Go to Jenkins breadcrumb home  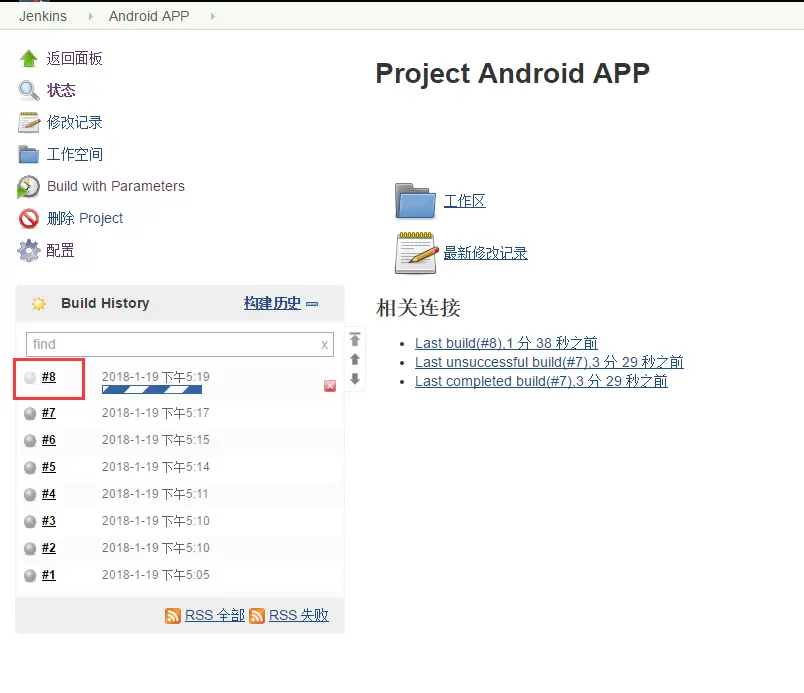tap(43, 16)
